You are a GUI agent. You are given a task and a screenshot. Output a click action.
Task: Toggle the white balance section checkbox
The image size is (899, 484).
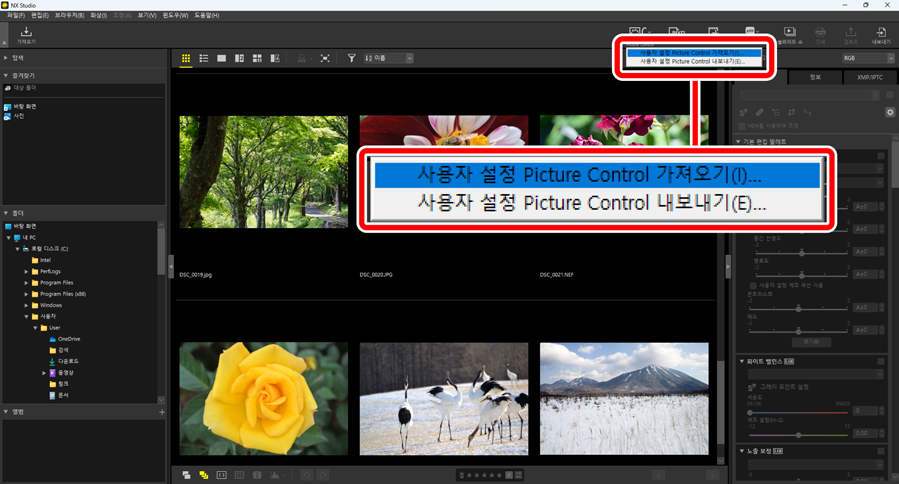pos(880,361)
